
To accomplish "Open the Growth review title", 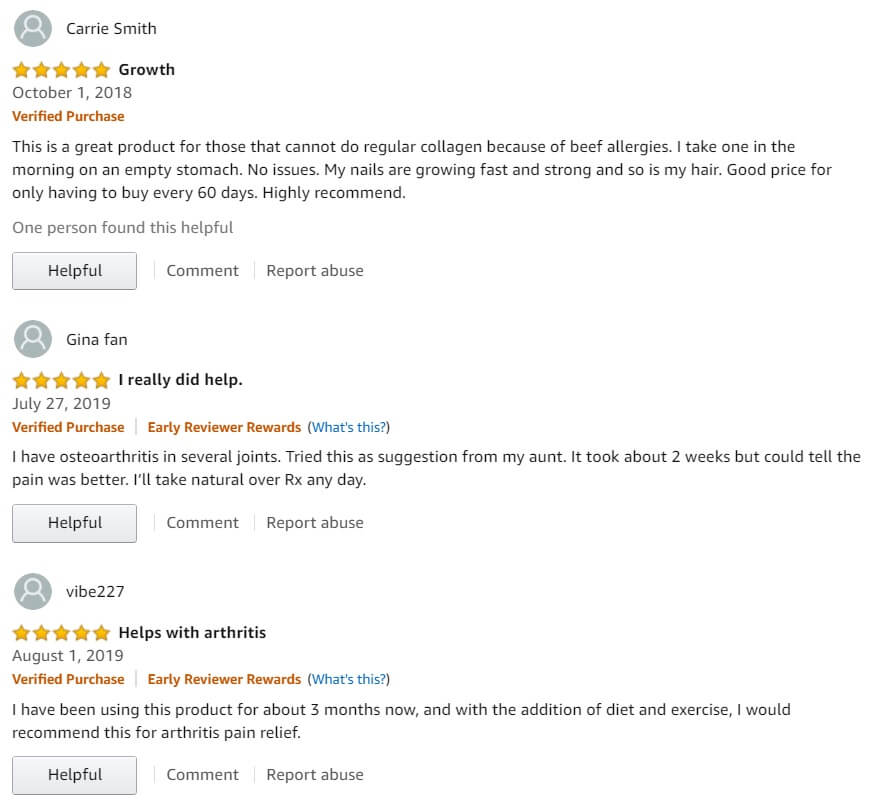I will tap(147, 69).
